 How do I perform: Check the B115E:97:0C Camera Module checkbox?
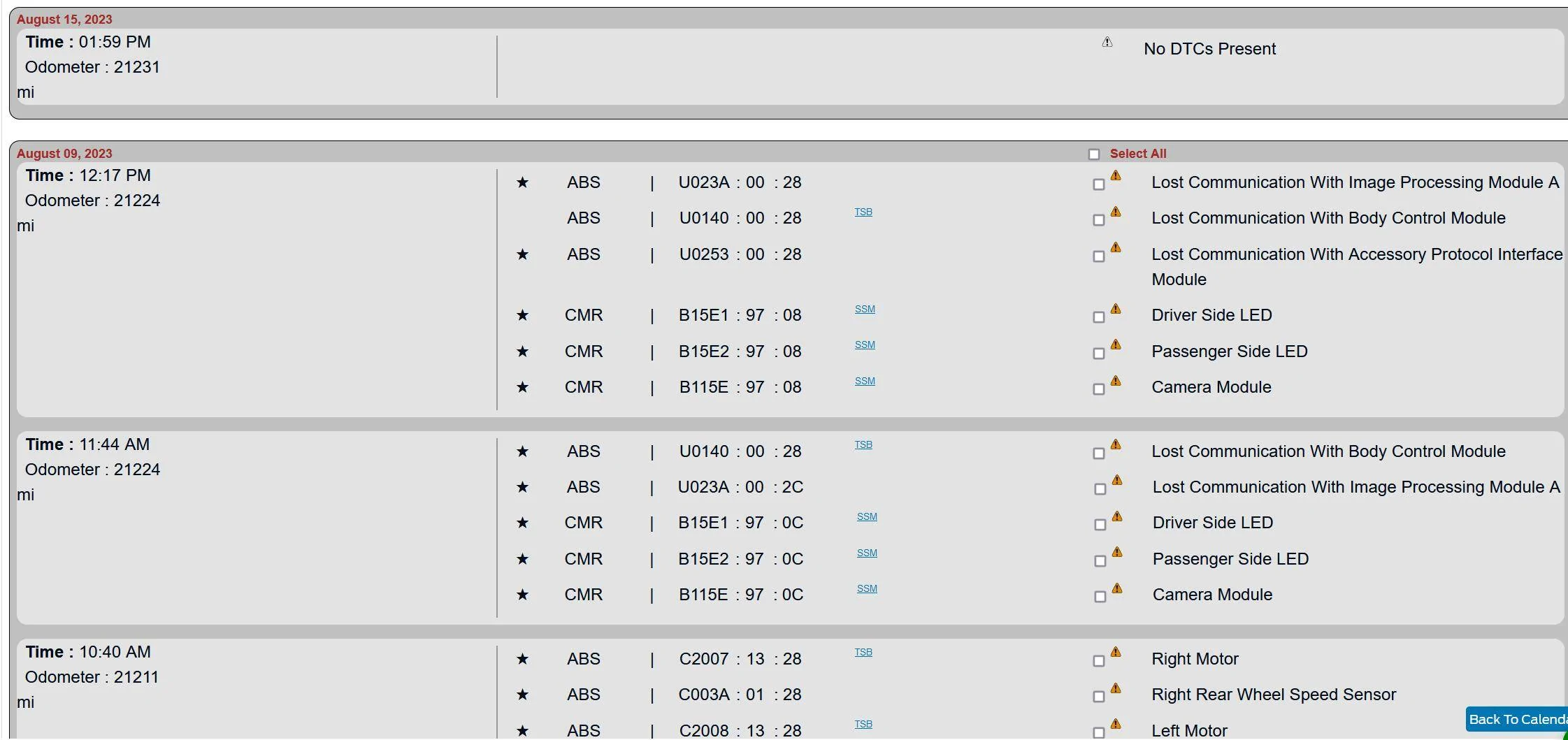tap(1100, 597)
